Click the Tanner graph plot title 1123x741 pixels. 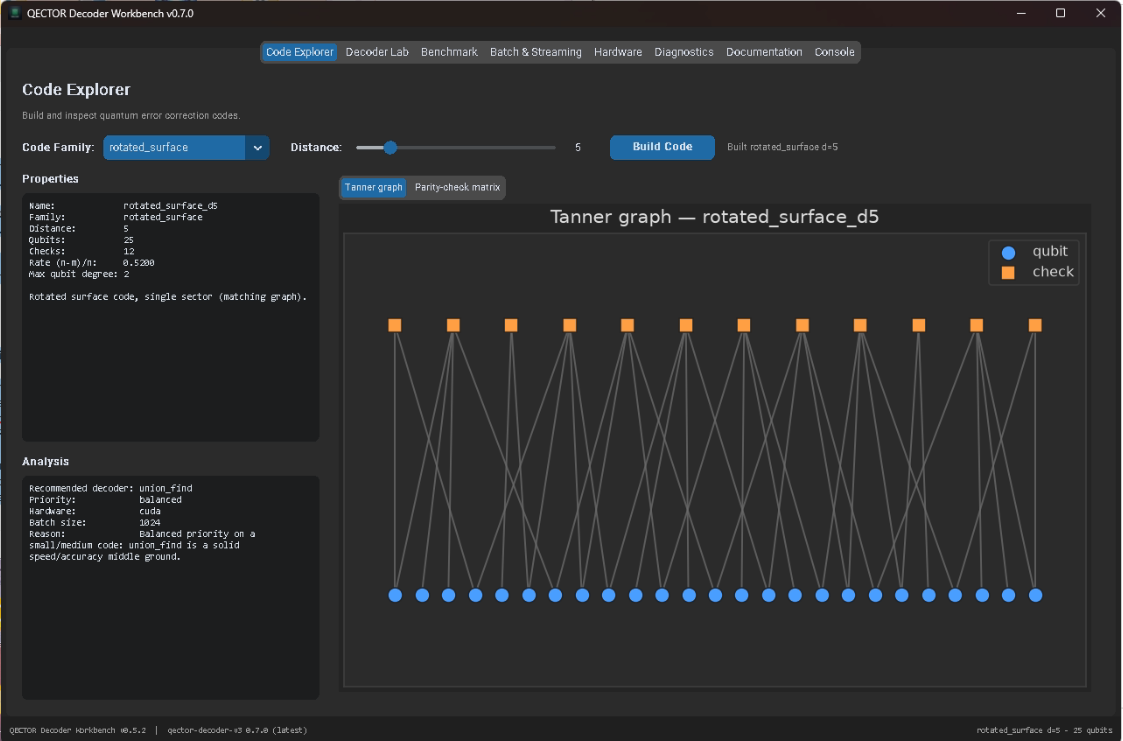click(714, 217)
